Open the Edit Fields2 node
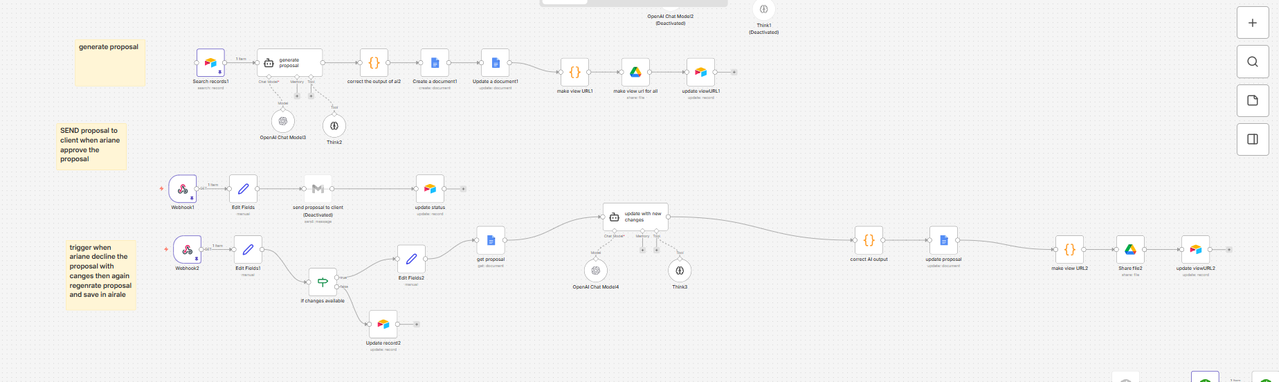Screen dimensions: 1279x382 click(x=411, y=259)
